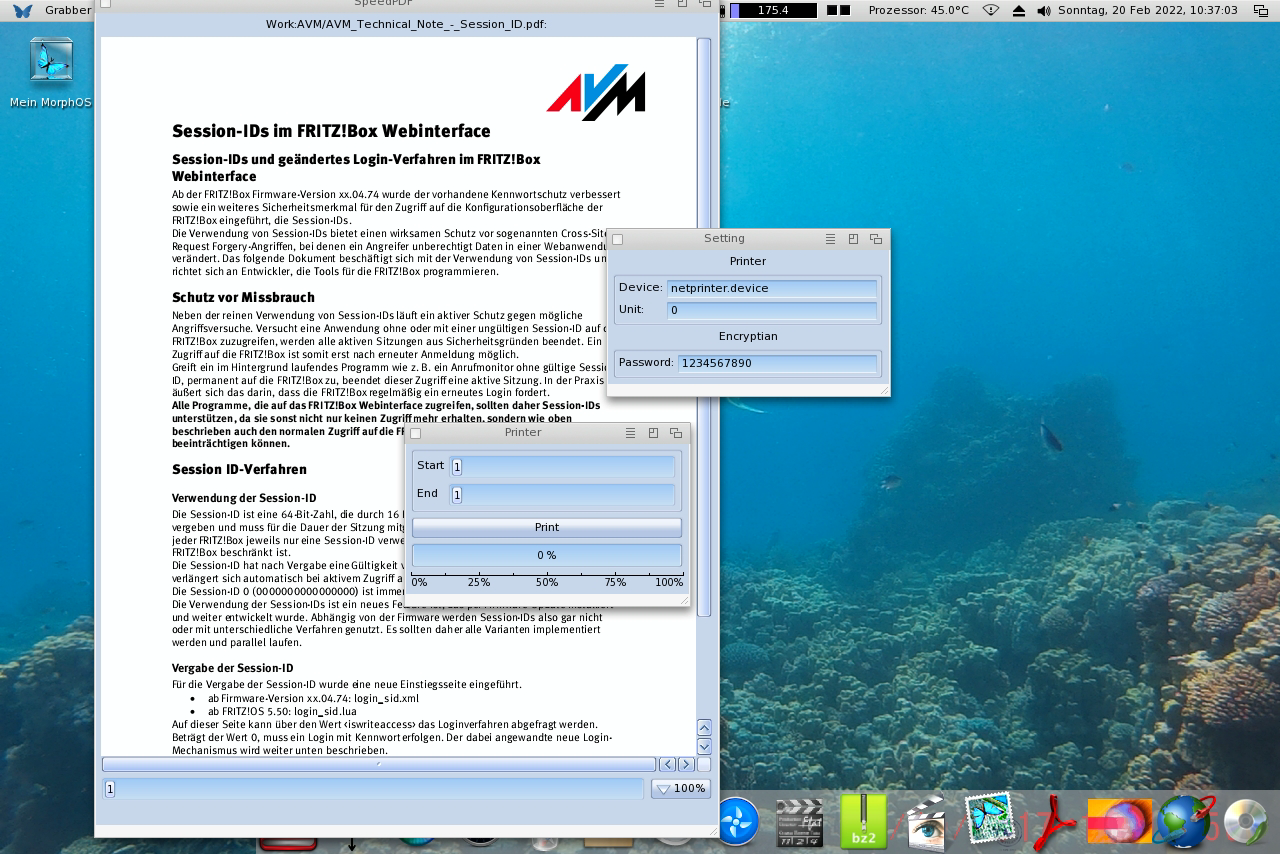Open the 100% zoom dropdown

coord(681,788)
